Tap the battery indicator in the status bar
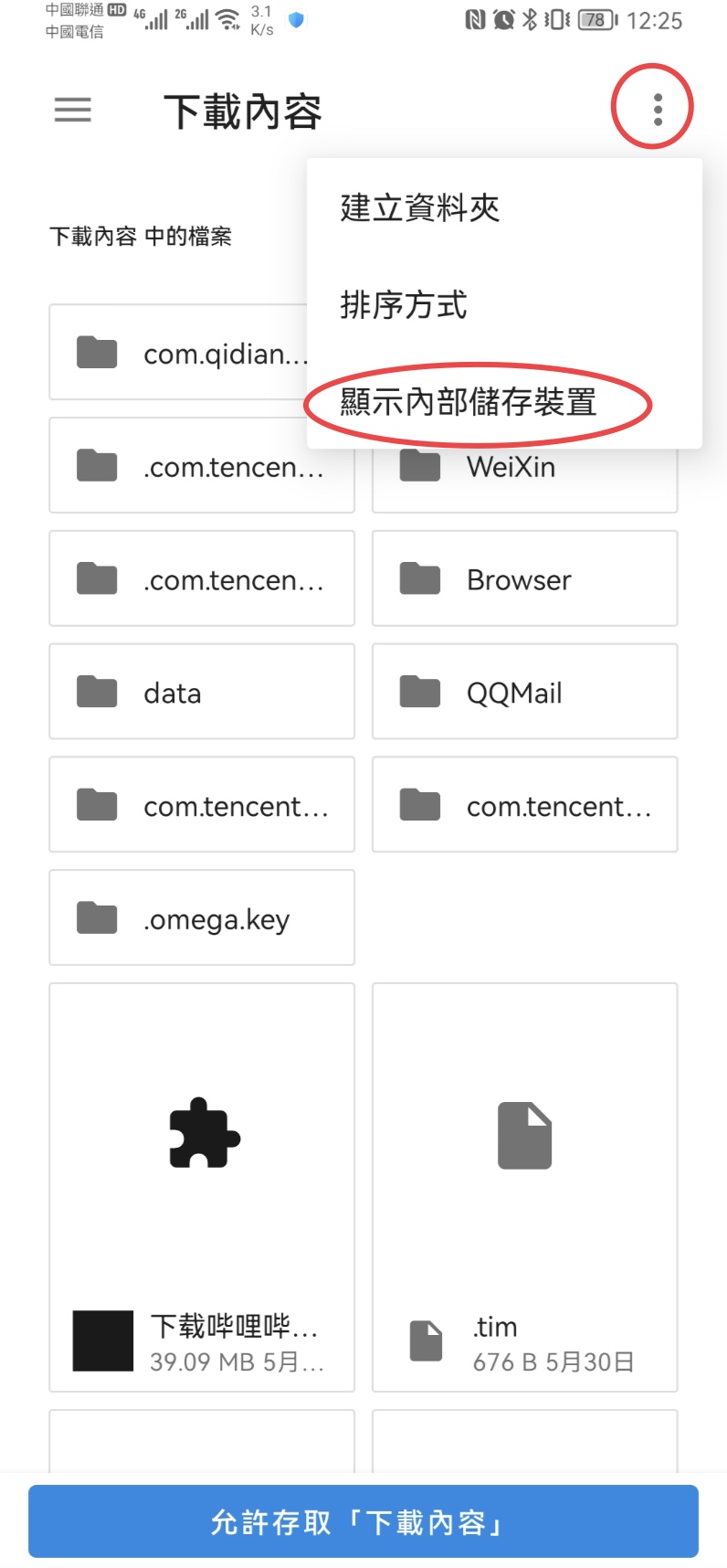727x1568 pixels. tap(597, 19)
